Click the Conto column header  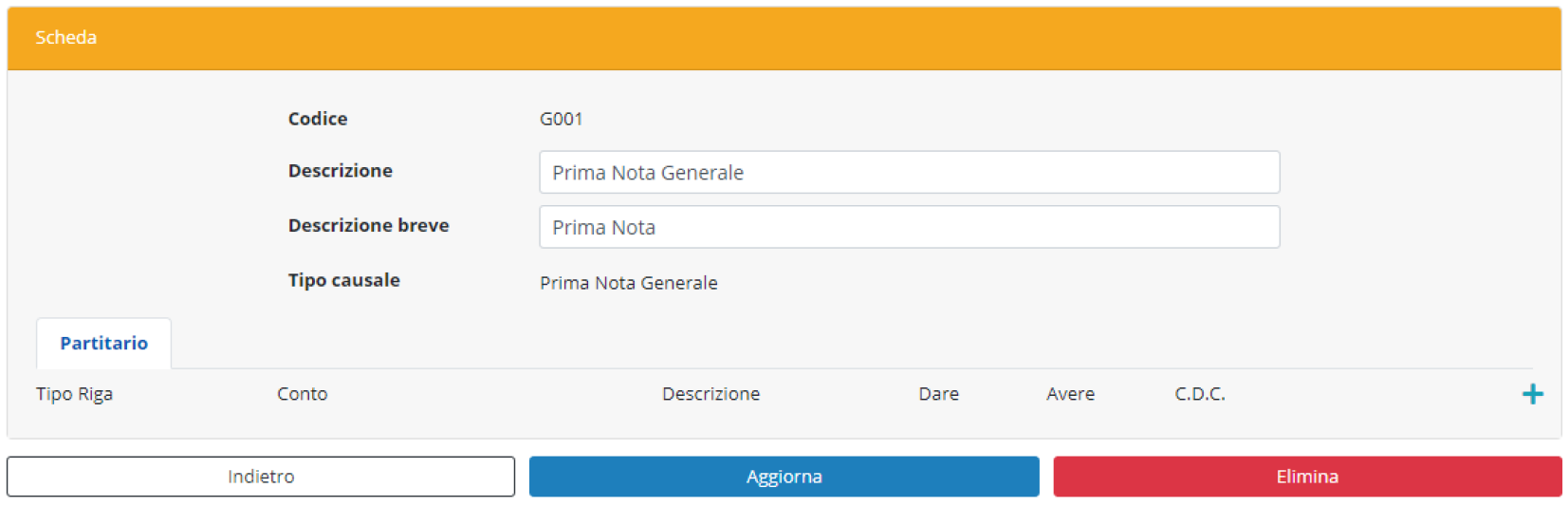coord(302,394)
